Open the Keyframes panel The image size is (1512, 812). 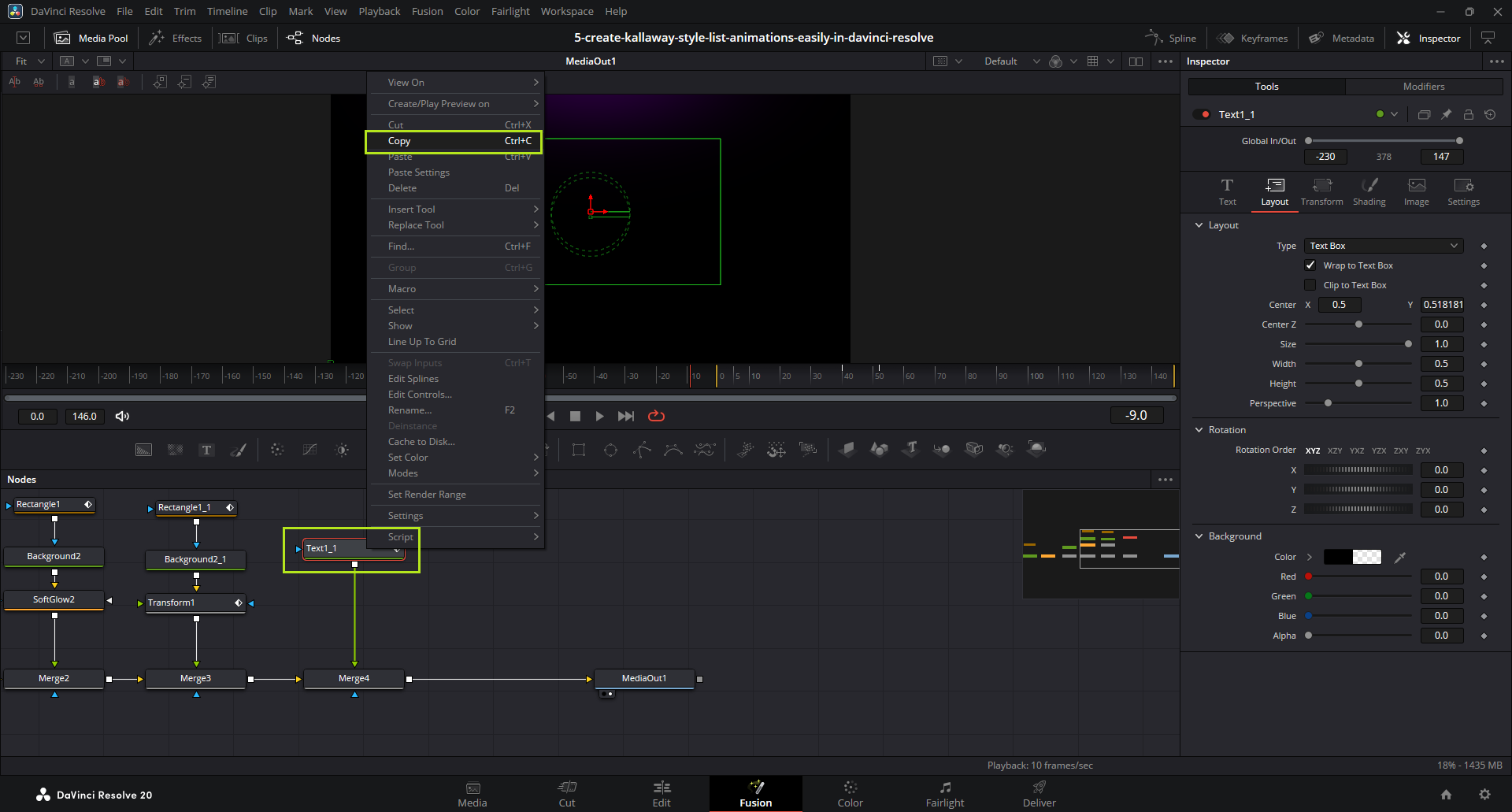[x=1252, y=38]
